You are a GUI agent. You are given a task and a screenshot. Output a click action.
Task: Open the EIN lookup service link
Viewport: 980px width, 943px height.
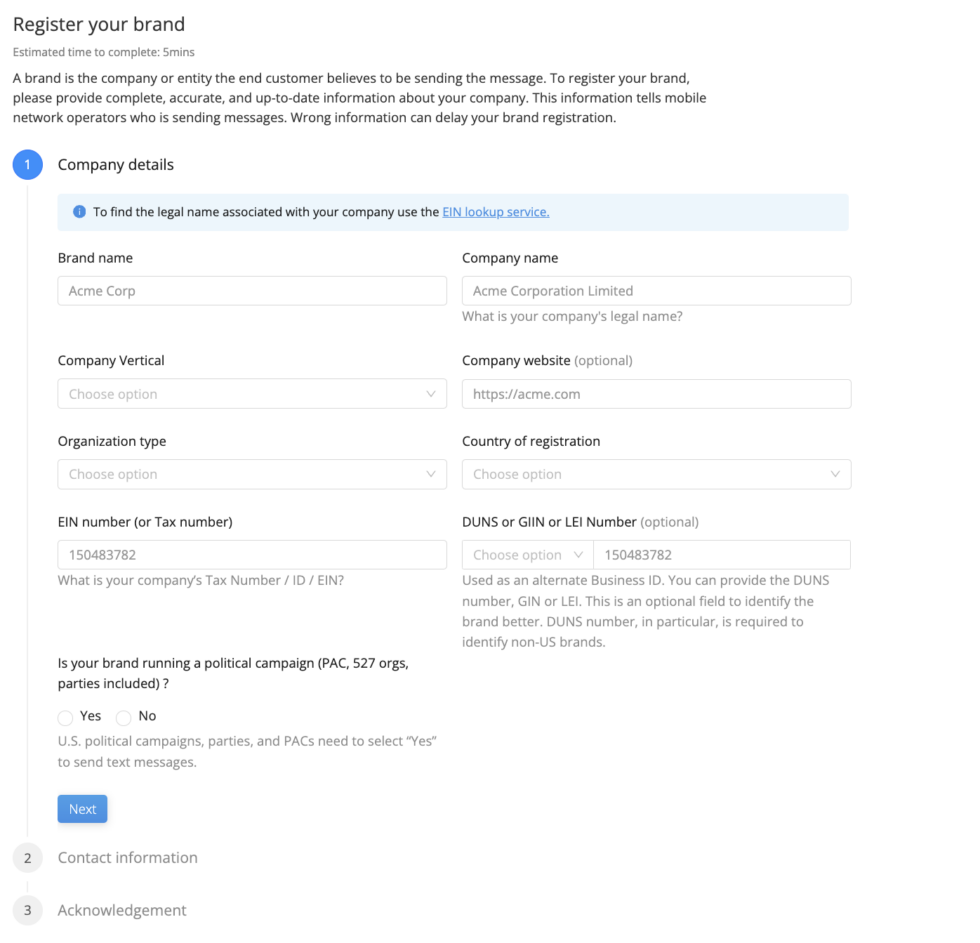495,211
